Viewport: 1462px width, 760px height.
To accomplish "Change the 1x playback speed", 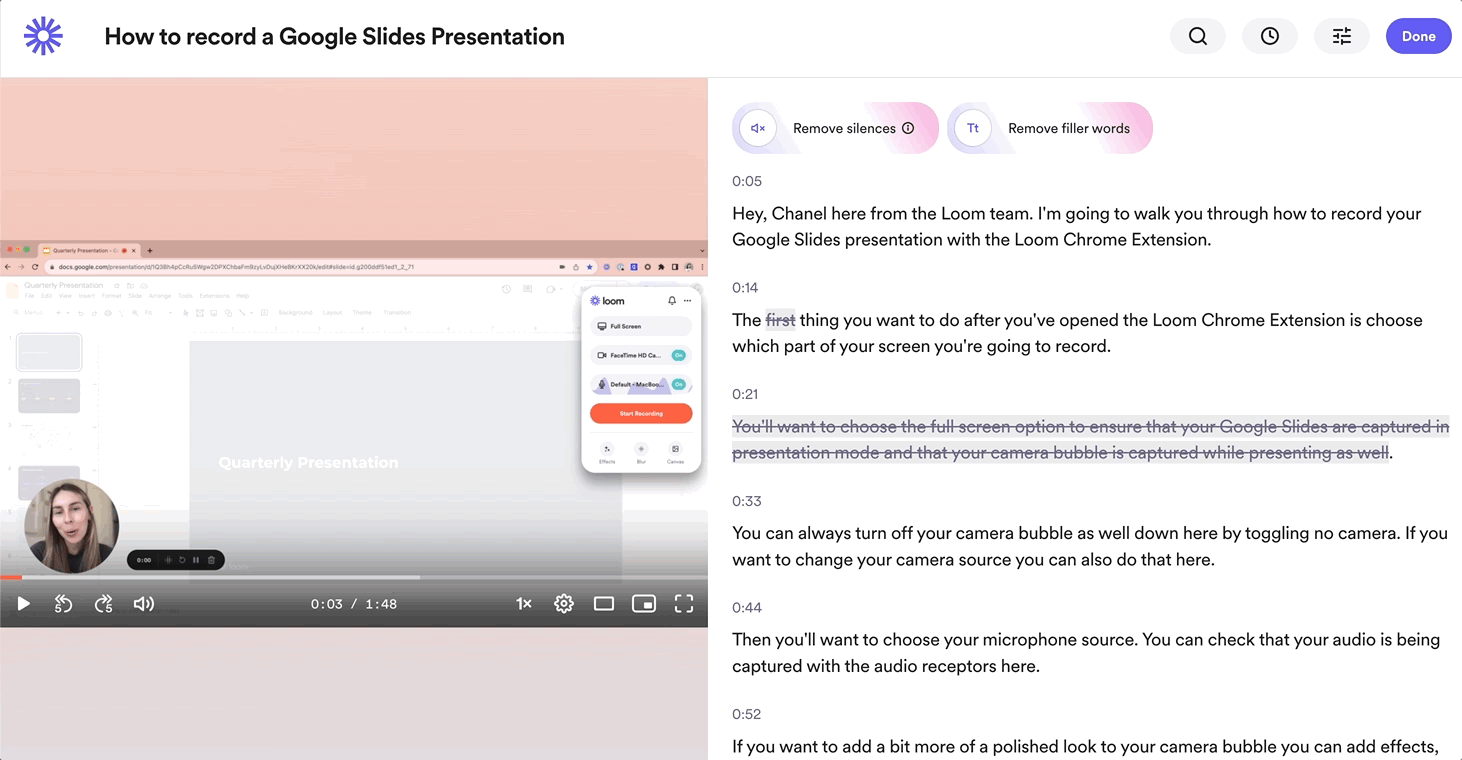I will [x=523, y=604].
